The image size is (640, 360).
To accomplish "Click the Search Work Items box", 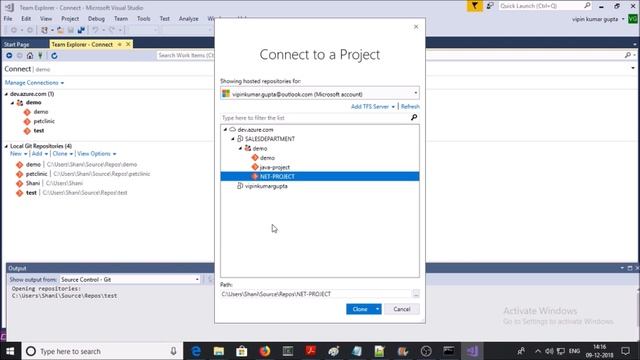I will (185, 55).
